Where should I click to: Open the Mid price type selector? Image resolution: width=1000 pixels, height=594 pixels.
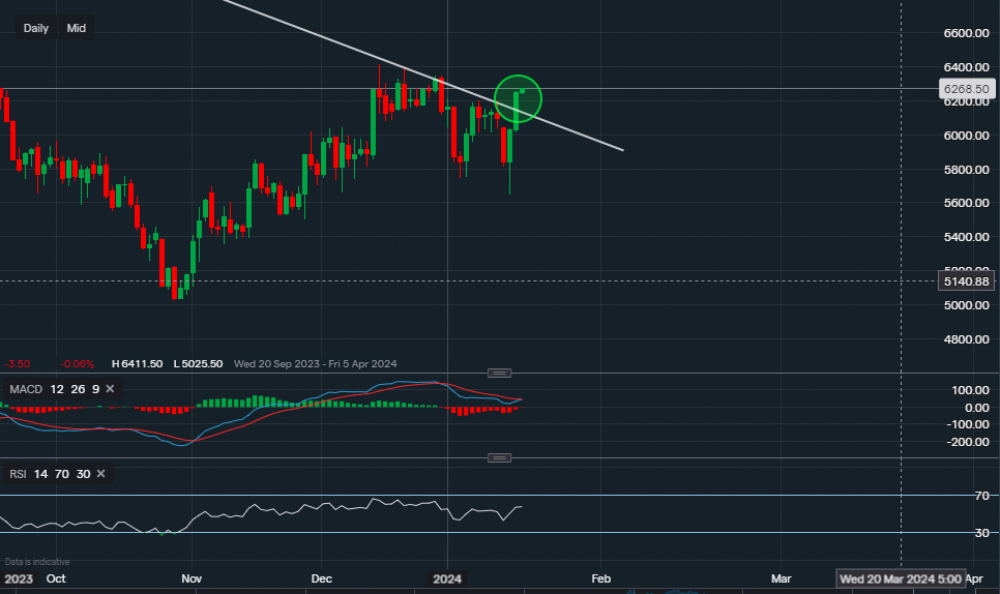click(76, 29)
